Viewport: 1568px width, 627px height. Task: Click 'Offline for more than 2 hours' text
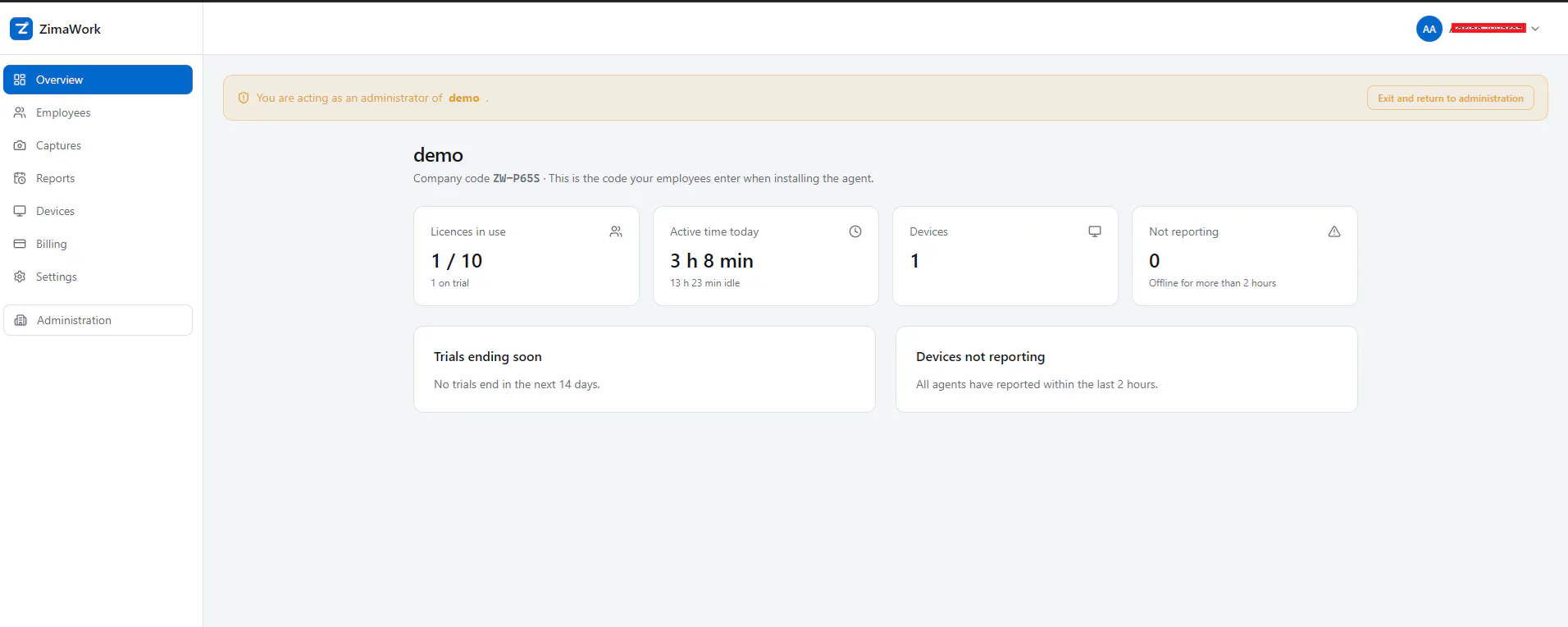(1213, 283)
